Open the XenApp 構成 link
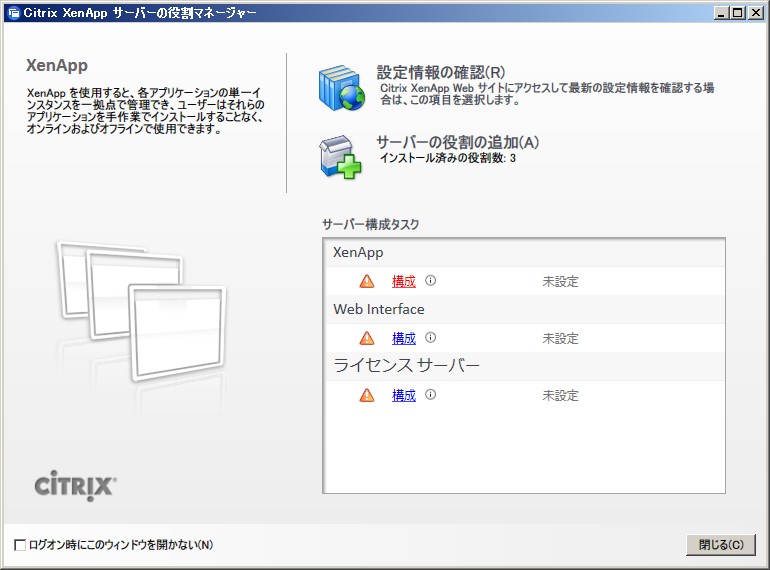Viewport: 770px width, 570px height. pyautogui.click(x=404, y=282)
